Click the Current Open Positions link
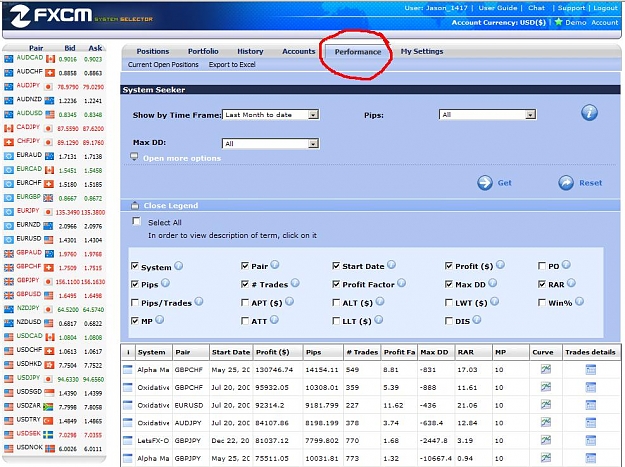Image resolution: width=625 pixels, height=467 pixels. (163, 65)
